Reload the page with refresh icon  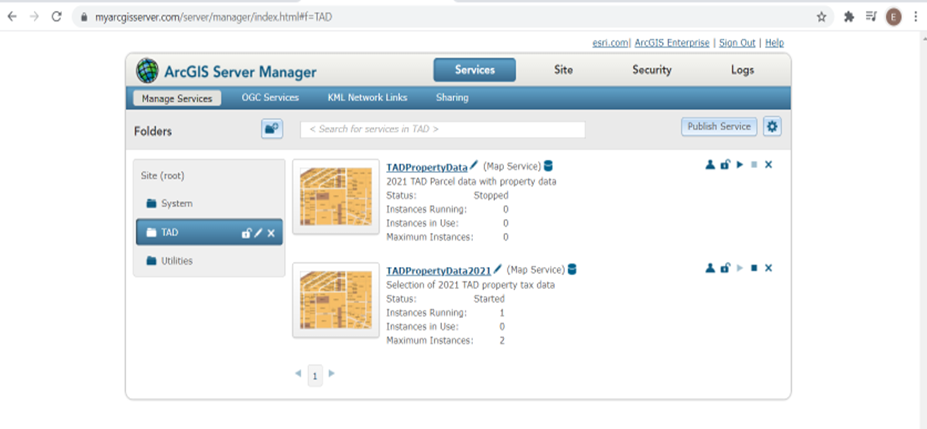coord(57,17)
